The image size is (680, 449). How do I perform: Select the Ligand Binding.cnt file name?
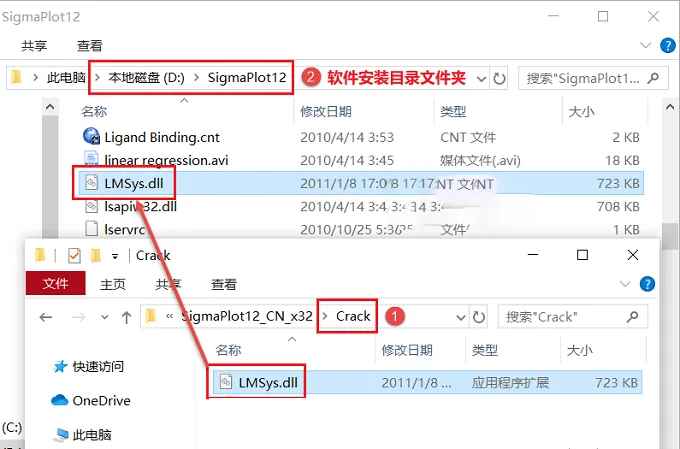coord(162,137)
